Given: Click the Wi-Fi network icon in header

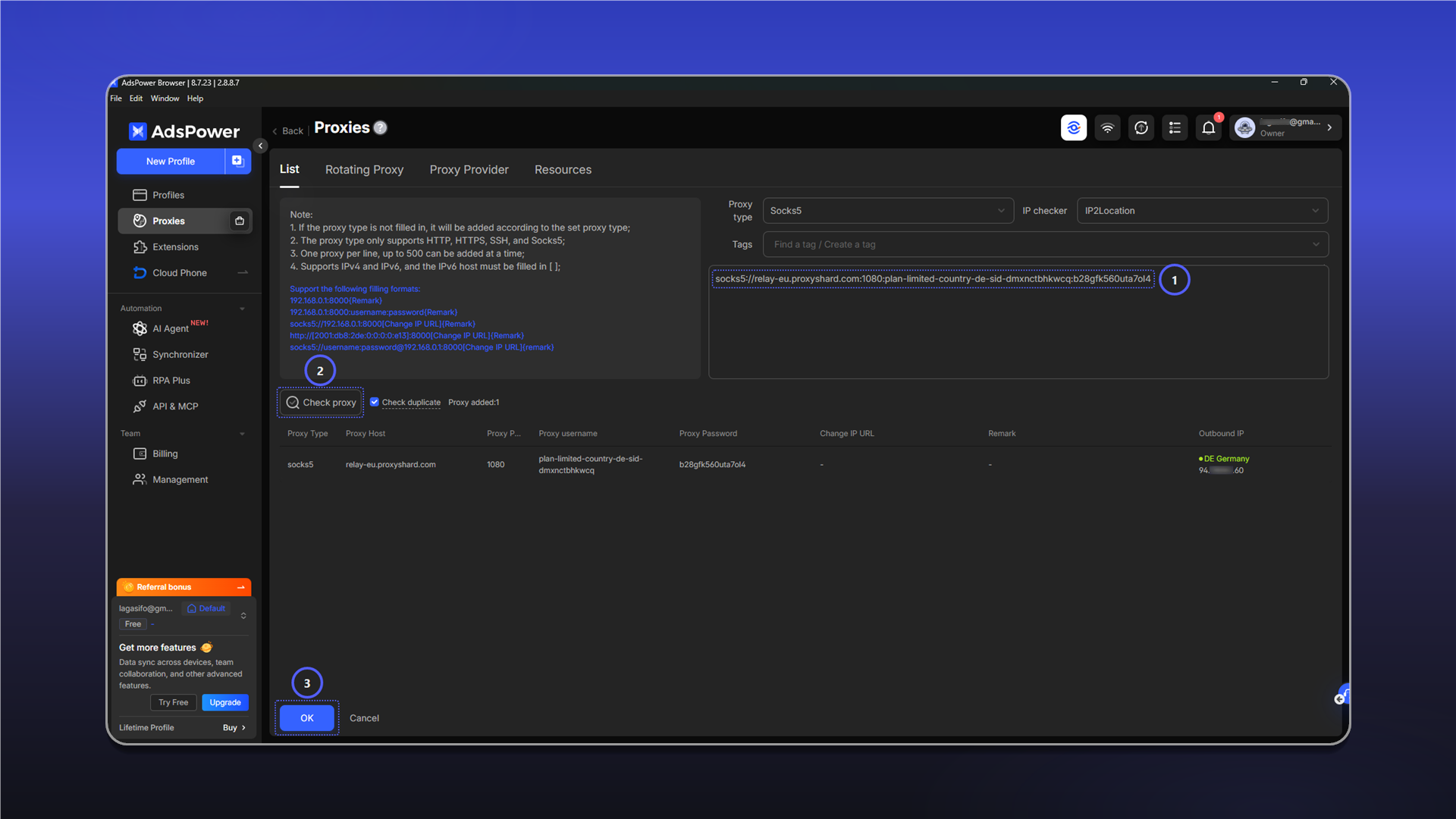Looking at the screenshot, I should click(x=1107, y=127).
